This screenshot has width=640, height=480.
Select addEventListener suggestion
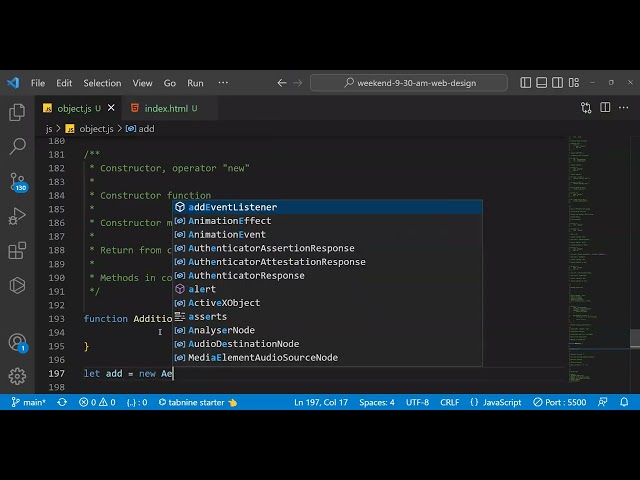tap(327, 207)
